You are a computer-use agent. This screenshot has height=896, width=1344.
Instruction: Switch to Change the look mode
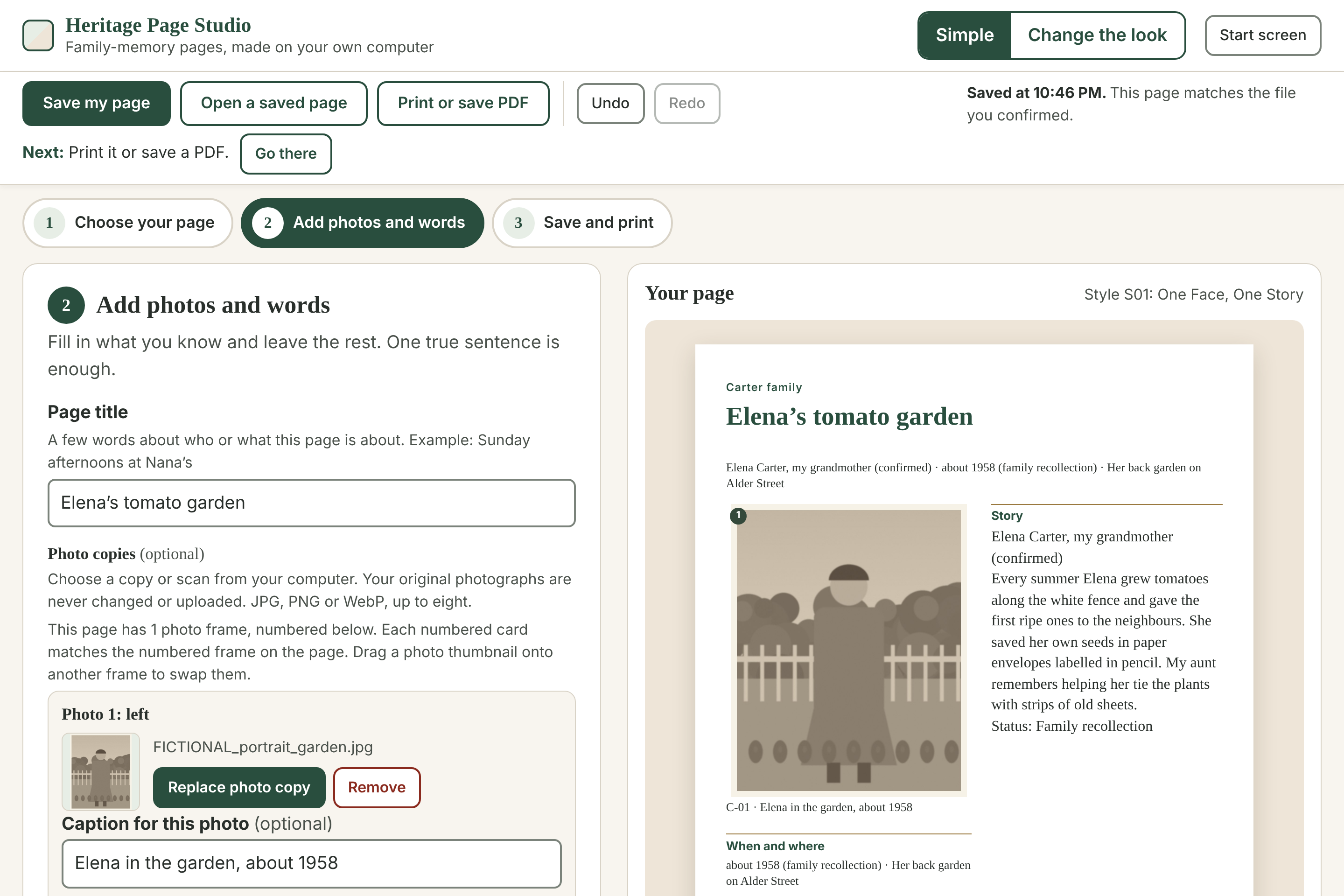(x=1097, y=35)
